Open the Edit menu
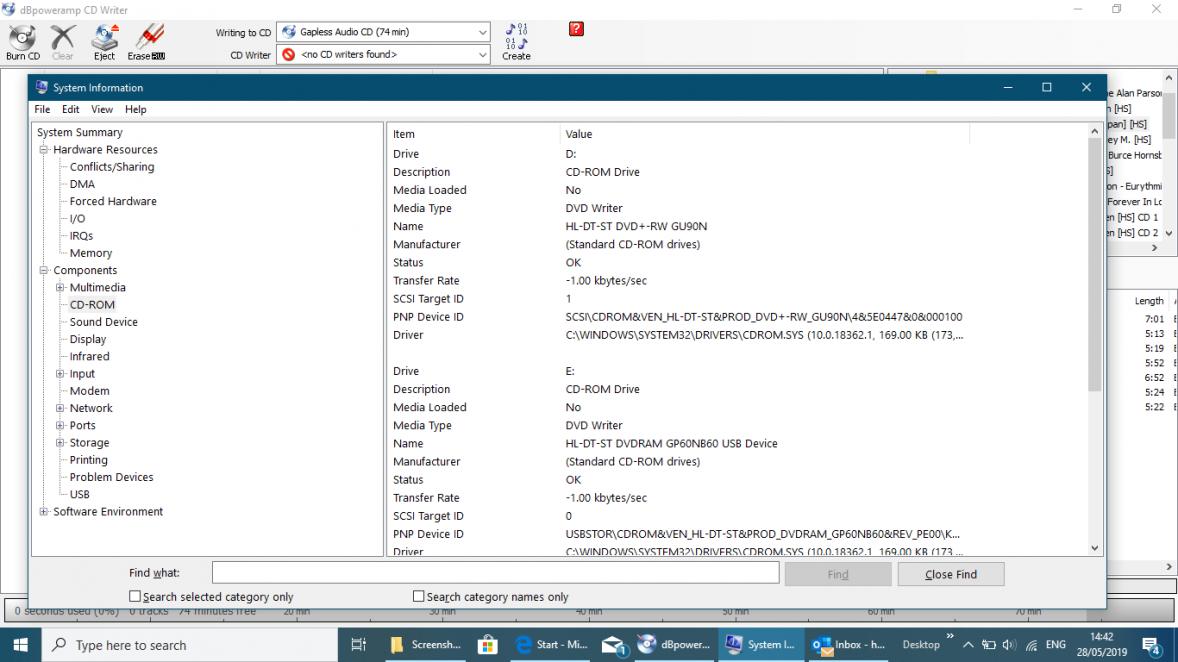The height and width of the screenshot is (662, 1178). coord(71,109)
